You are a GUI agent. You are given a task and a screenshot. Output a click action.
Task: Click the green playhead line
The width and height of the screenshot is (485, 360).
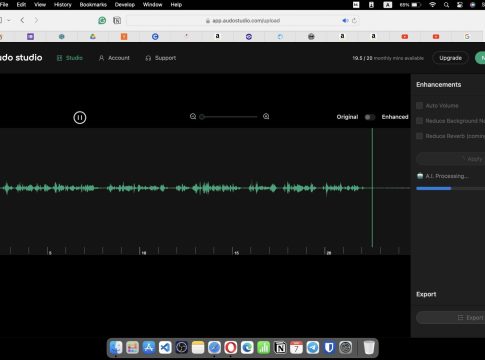(x=372, y=188)
